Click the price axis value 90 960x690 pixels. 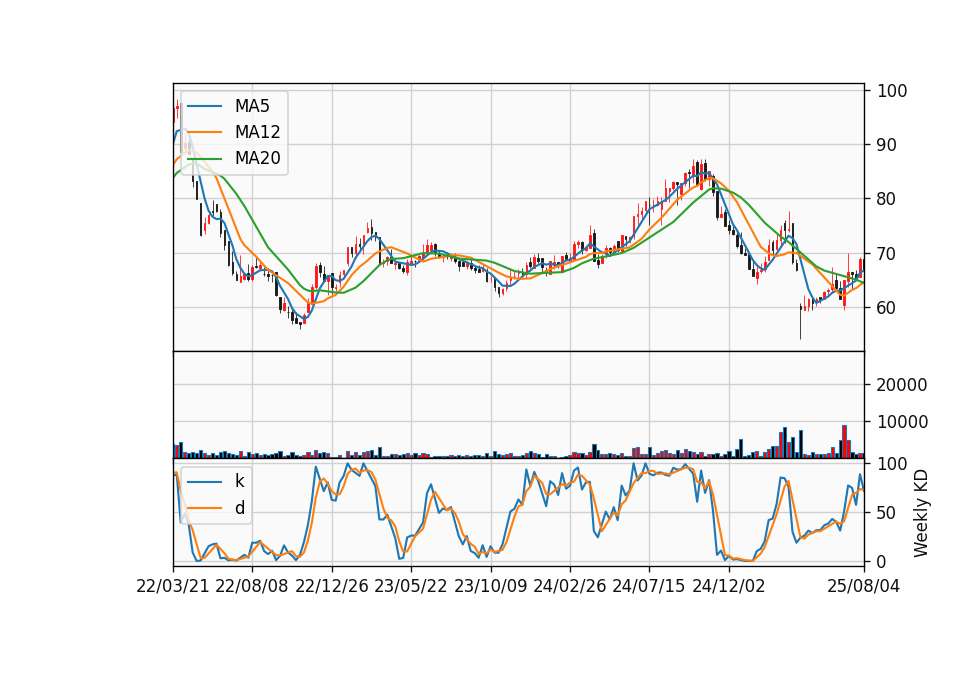click(x=887, y=145)
